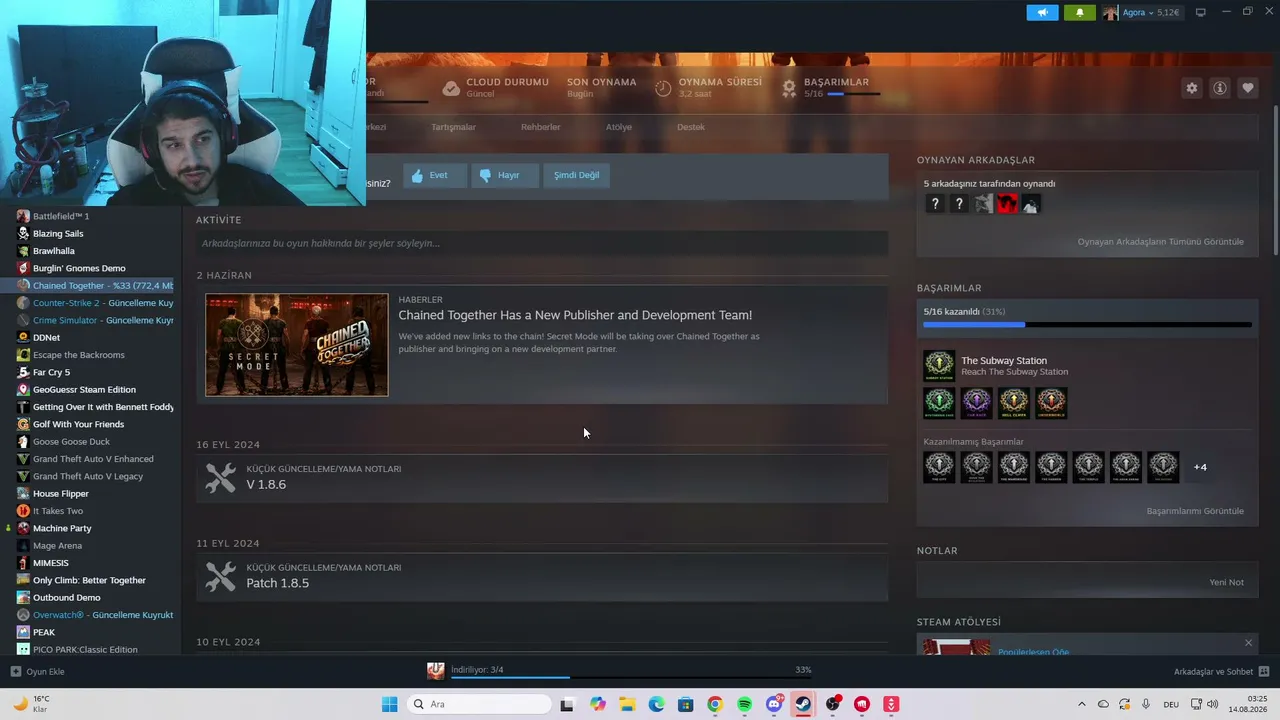
Task: Click the playtime clock icon
Action: coord(663,88)
